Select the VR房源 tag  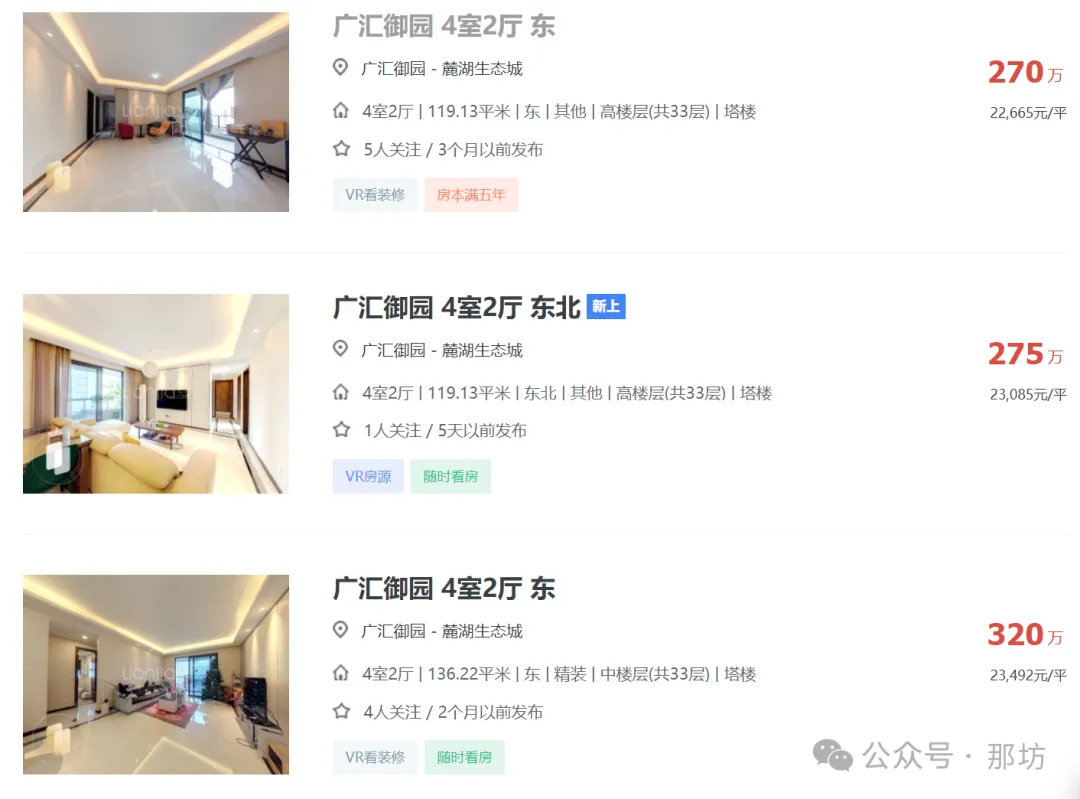pos(368,477)
